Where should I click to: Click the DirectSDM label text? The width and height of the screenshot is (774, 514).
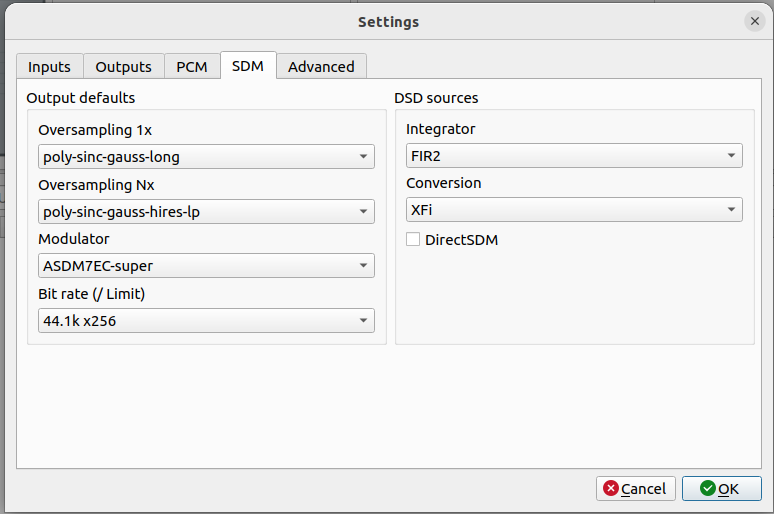point(461,240)
